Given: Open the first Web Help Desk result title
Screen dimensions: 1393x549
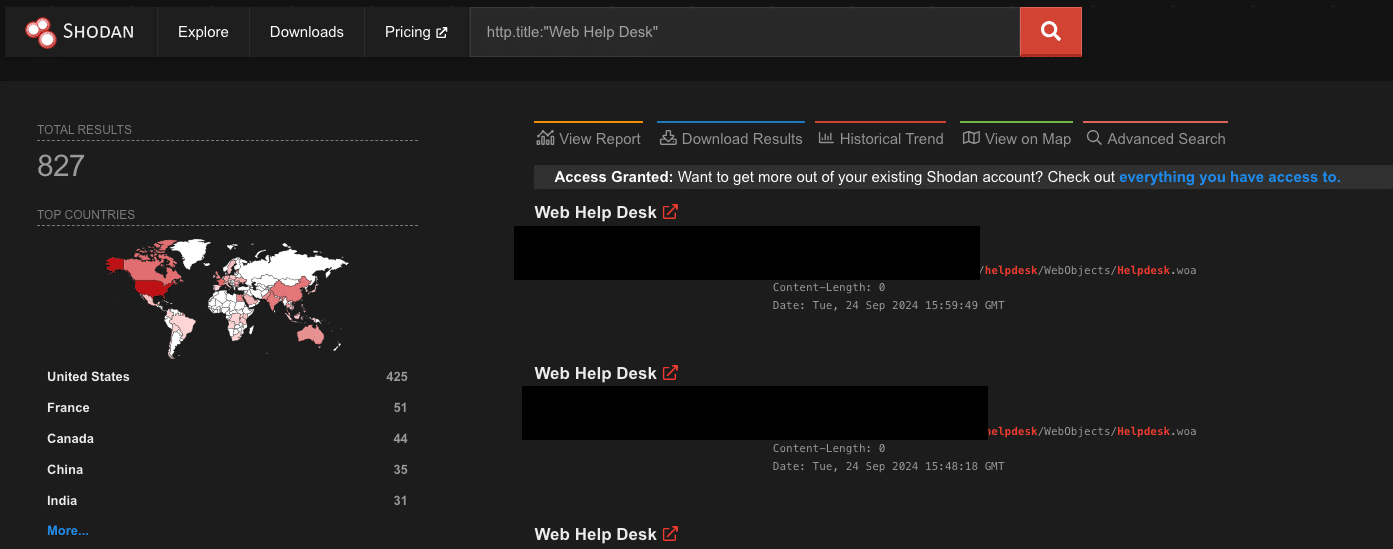Looking at the screenshot, I should (x=595, y=212).
